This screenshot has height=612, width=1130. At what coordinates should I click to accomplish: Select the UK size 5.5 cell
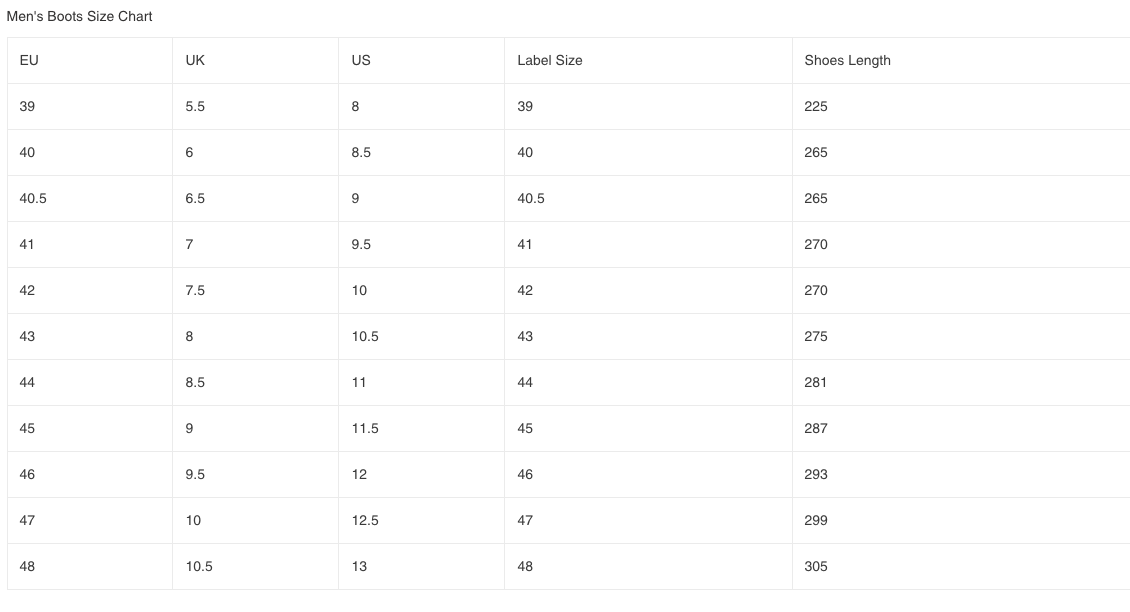point(195,106)
